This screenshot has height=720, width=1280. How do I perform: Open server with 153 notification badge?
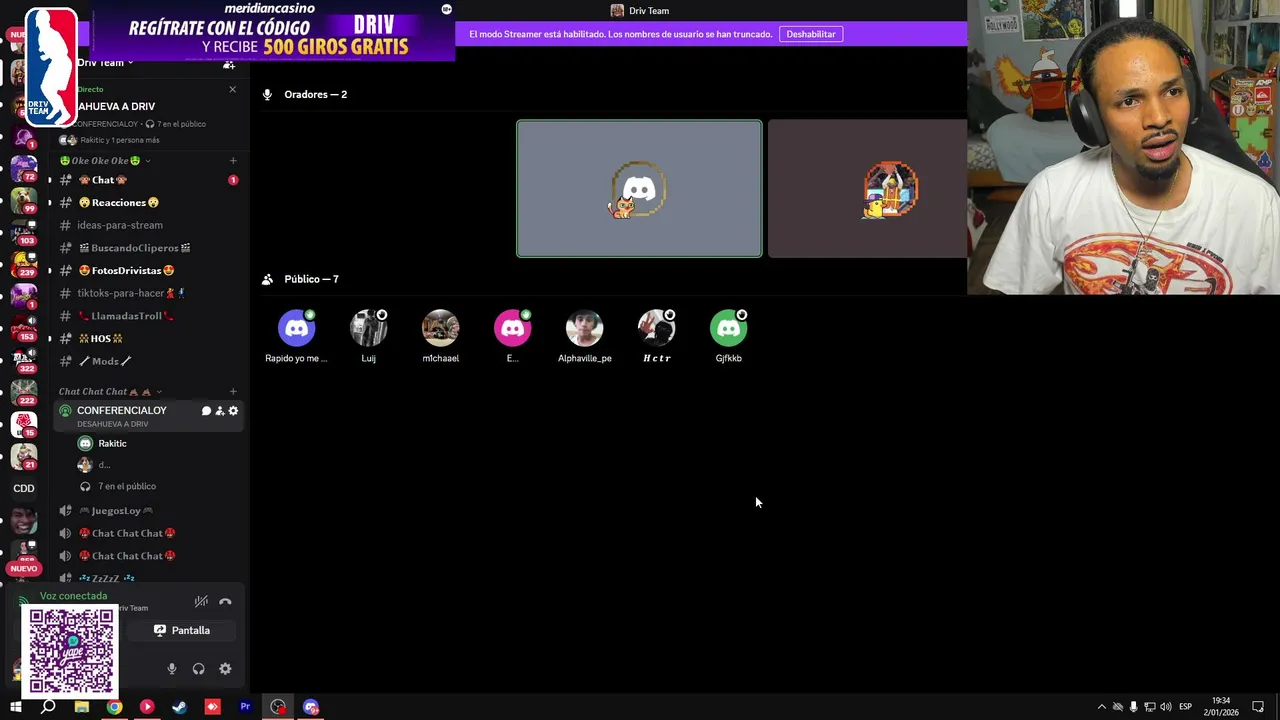pyautogui.click(x=24, y=328)
